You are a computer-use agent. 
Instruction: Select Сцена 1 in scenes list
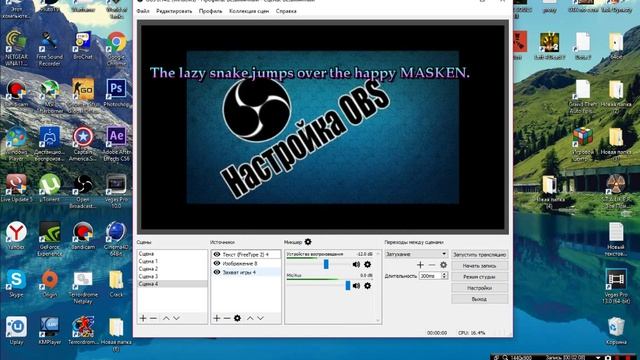coord(172,261)
